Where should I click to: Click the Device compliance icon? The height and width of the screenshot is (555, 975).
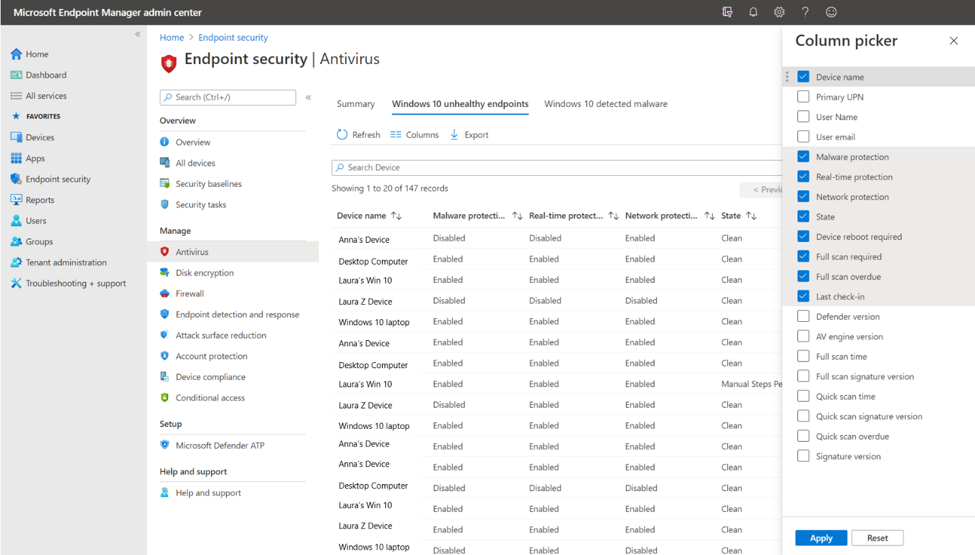pyautogui.click(x=165, y=377)
